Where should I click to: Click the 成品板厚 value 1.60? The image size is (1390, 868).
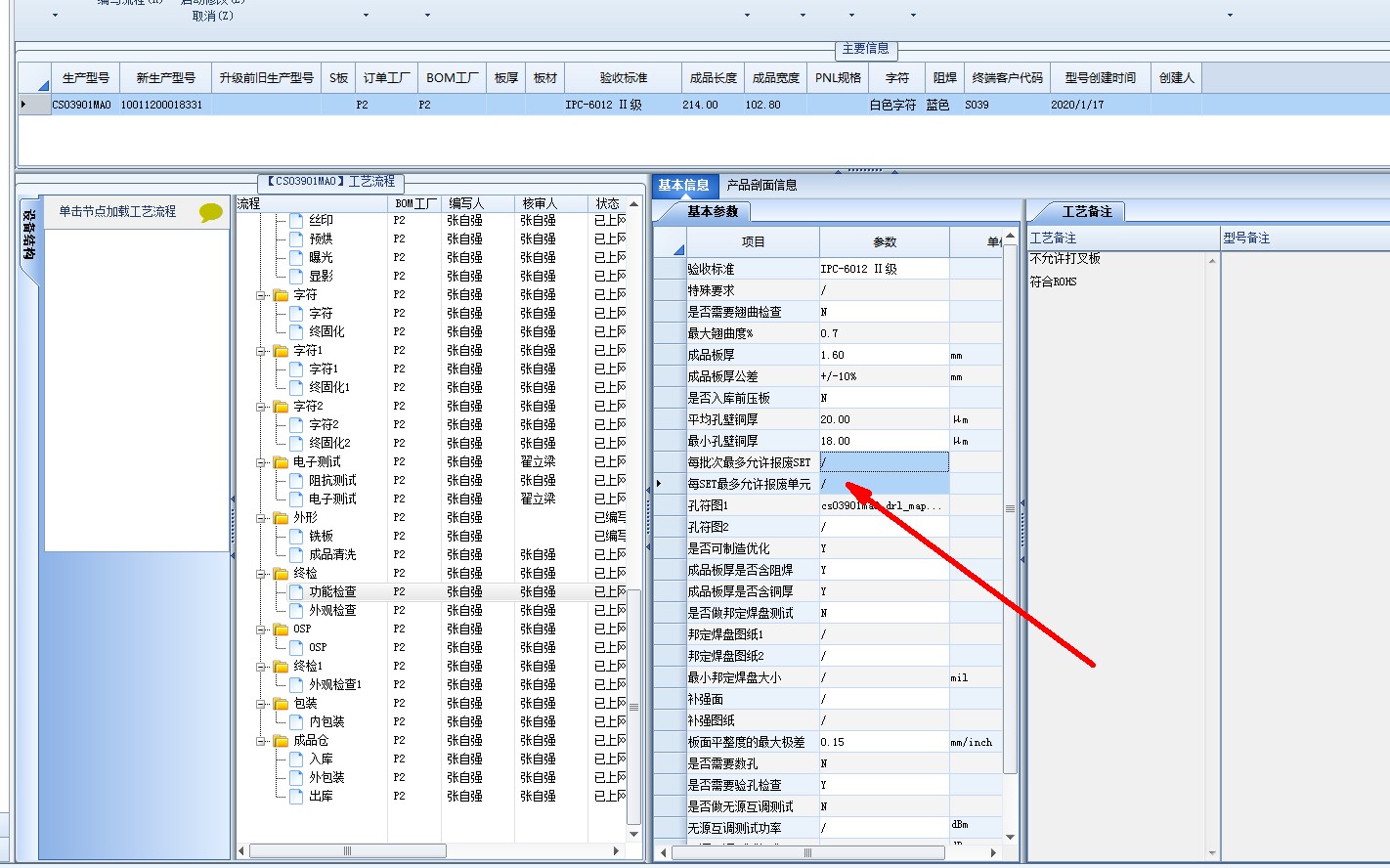(x=884, y=355)
